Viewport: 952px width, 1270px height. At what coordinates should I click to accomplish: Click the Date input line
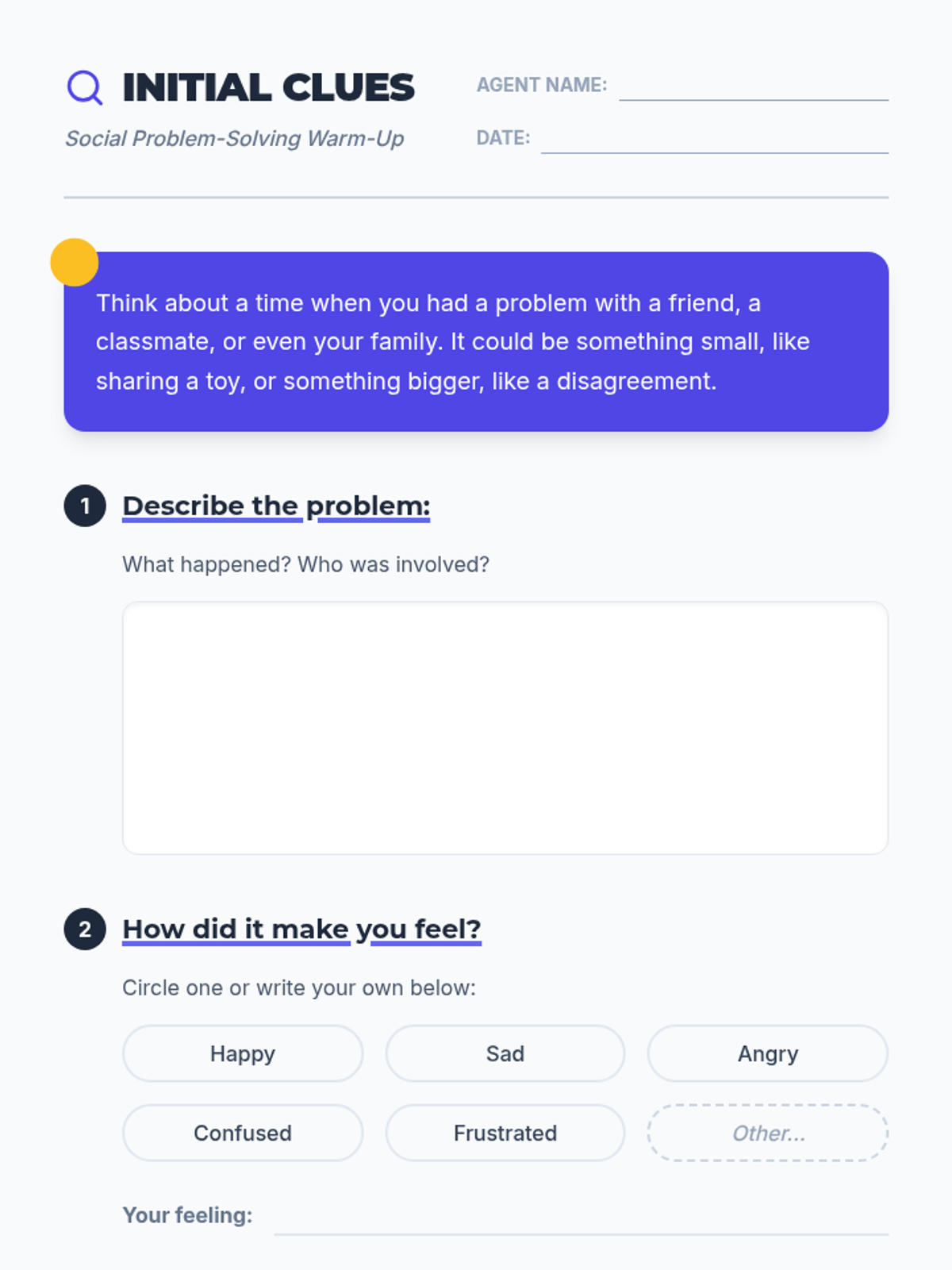point(714,140)
